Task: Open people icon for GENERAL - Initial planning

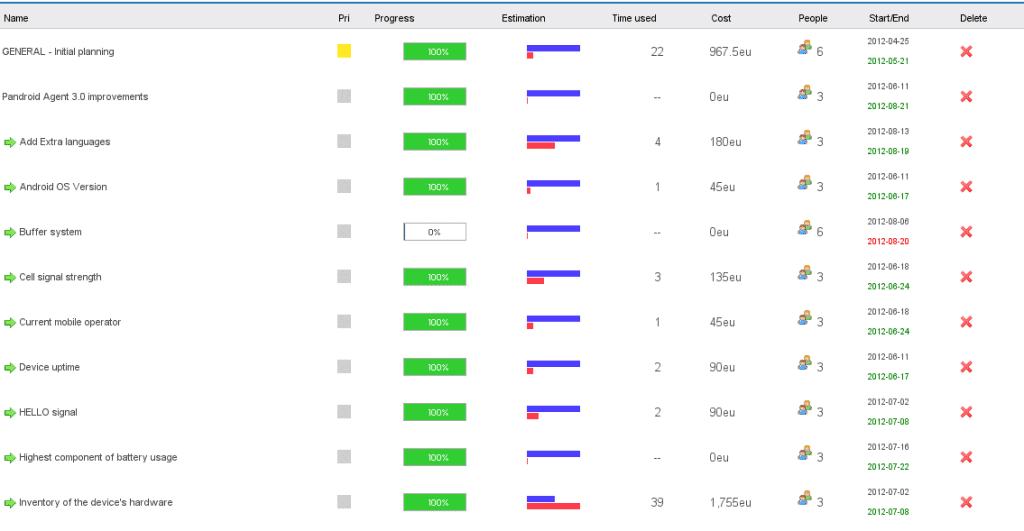Action: 805,48
